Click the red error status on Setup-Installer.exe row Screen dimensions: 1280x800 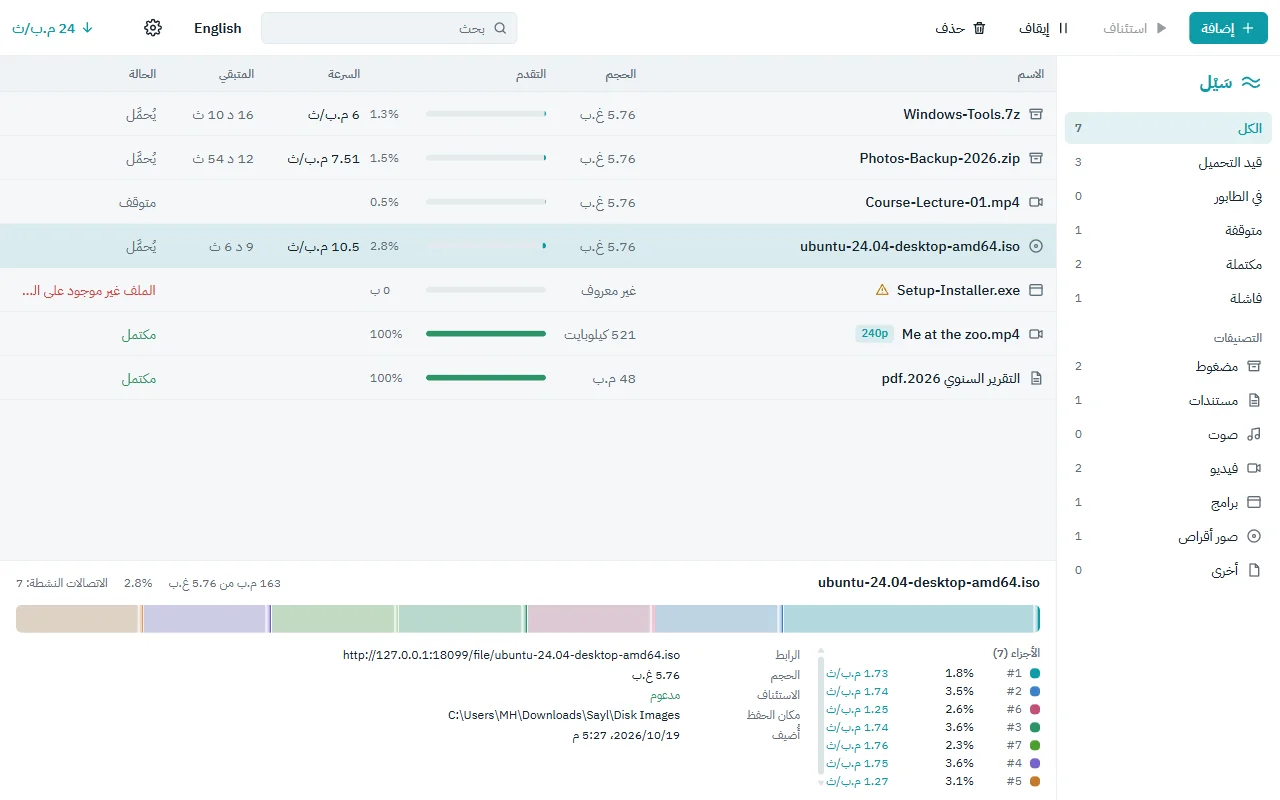[89, 290]
